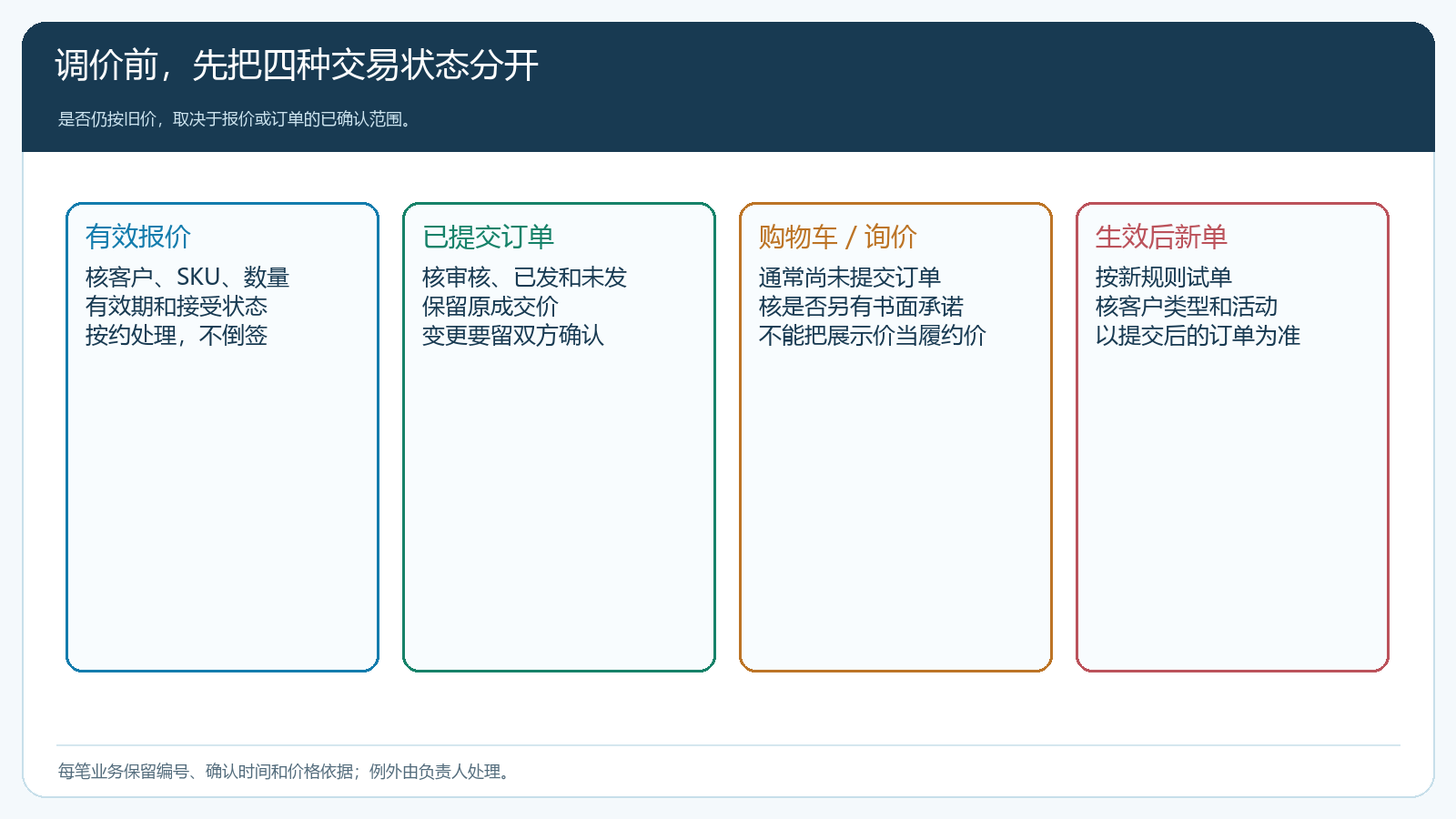Click the line 按新规则试单
The width and height of the screenshot is (1456, 819).
coord(1163,278)
